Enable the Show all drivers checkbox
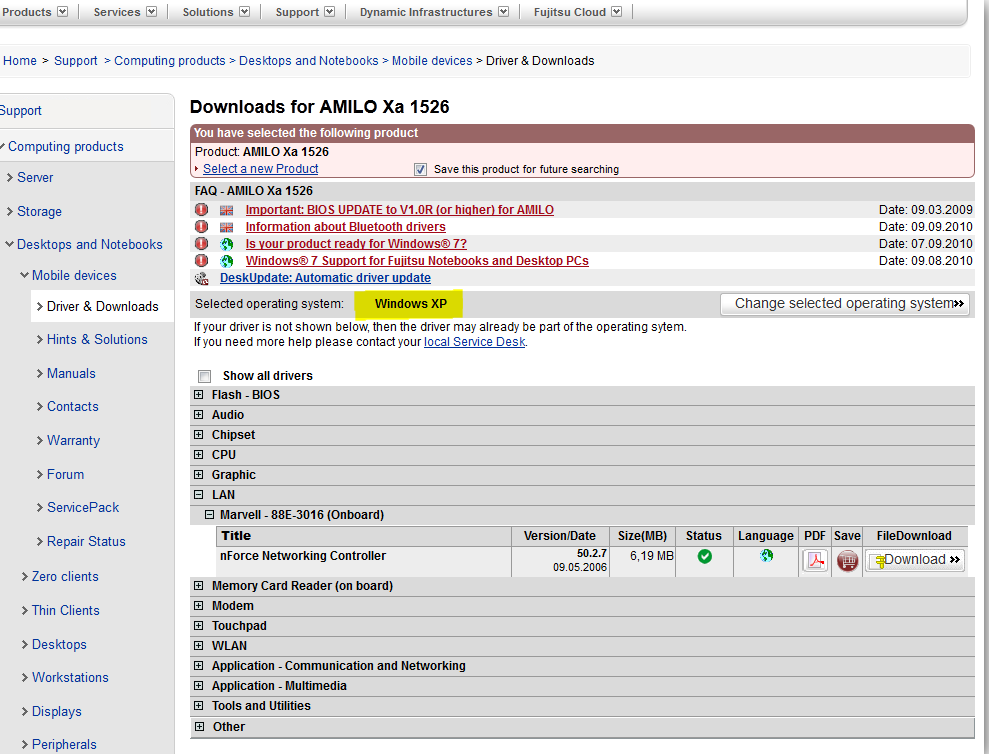 [x=204, y=376]
